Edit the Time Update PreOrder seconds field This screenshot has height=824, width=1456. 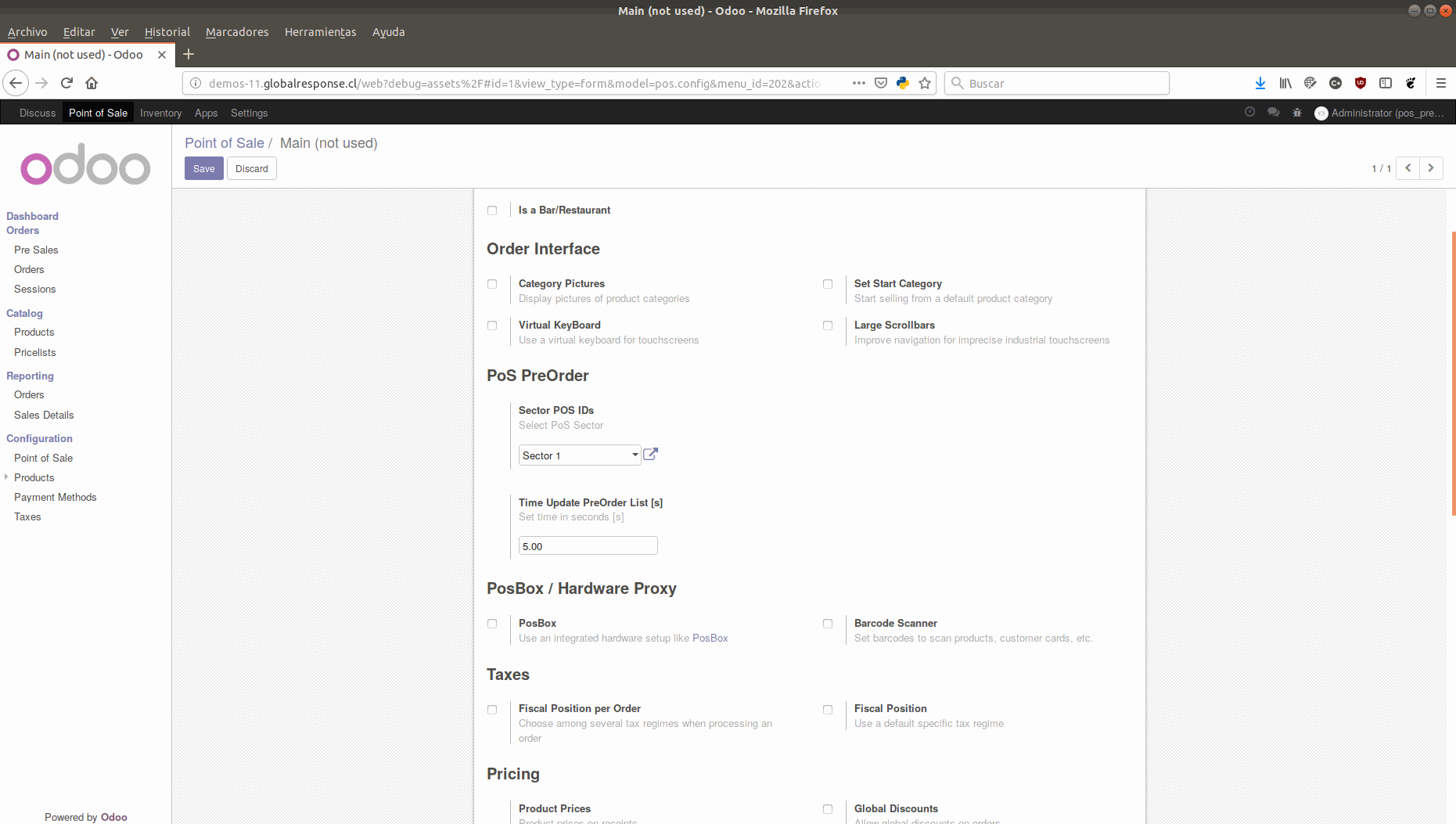point(588,545)
